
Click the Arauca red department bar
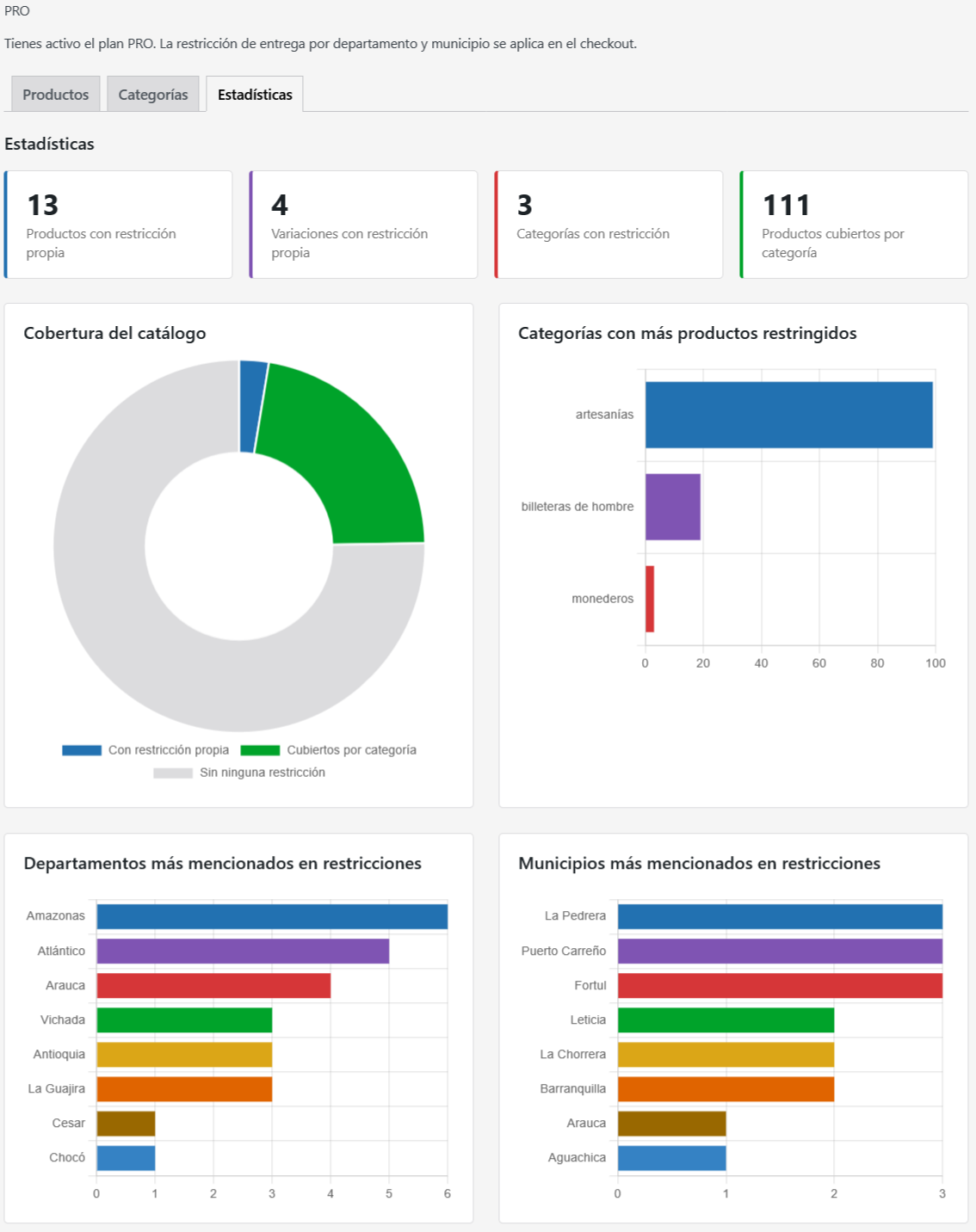[x=213, y=985]
